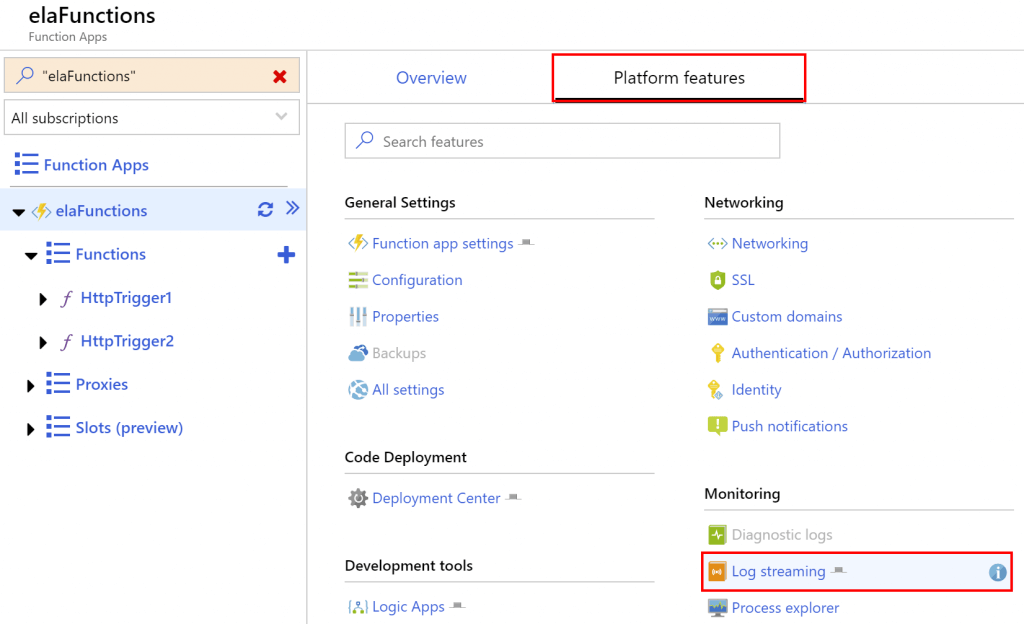Open Configuration settings
Viewport: 1024px width, 624px height.
coord(417,280)
